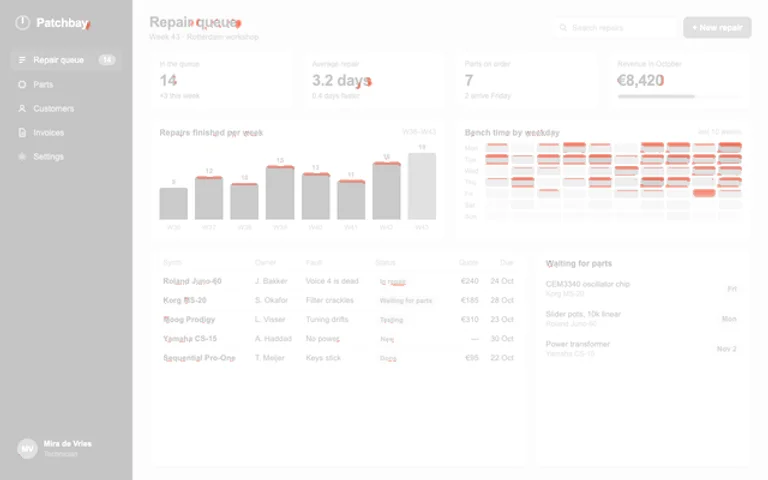The image size is (768, 480).
Task: Click the Customers person icon
Action: [x=22, y=108]
